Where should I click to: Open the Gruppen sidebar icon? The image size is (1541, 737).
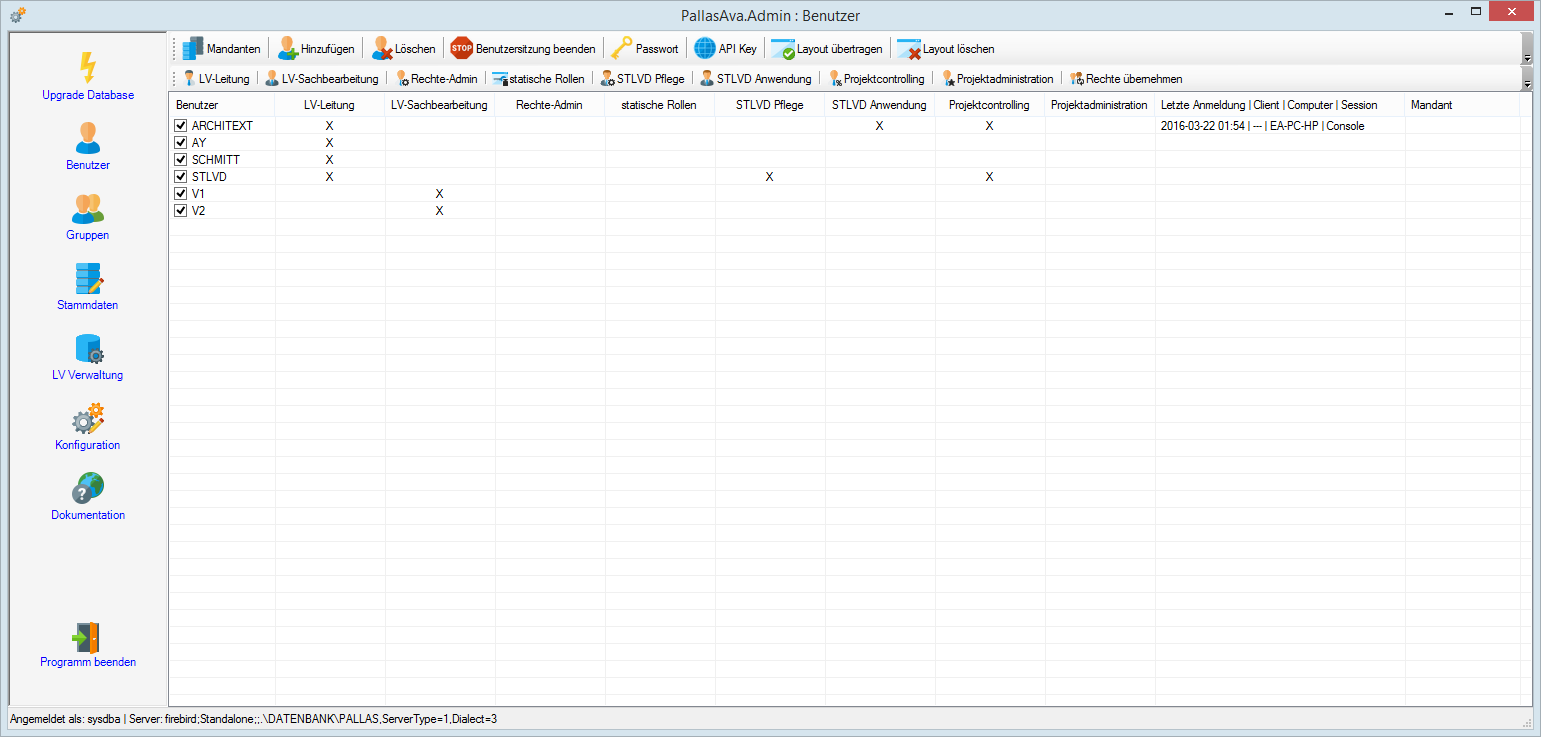[88, 208]
